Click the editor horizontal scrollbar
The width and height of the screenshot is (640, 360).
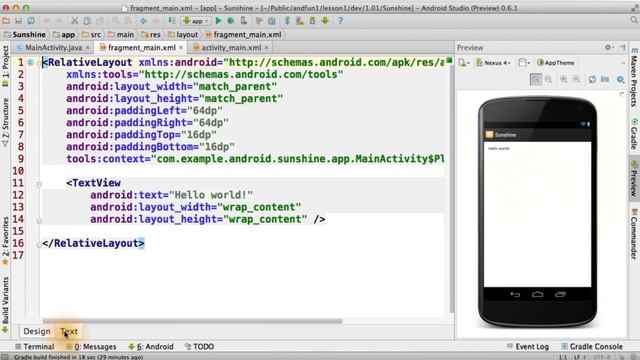click(x=192, y=321)
